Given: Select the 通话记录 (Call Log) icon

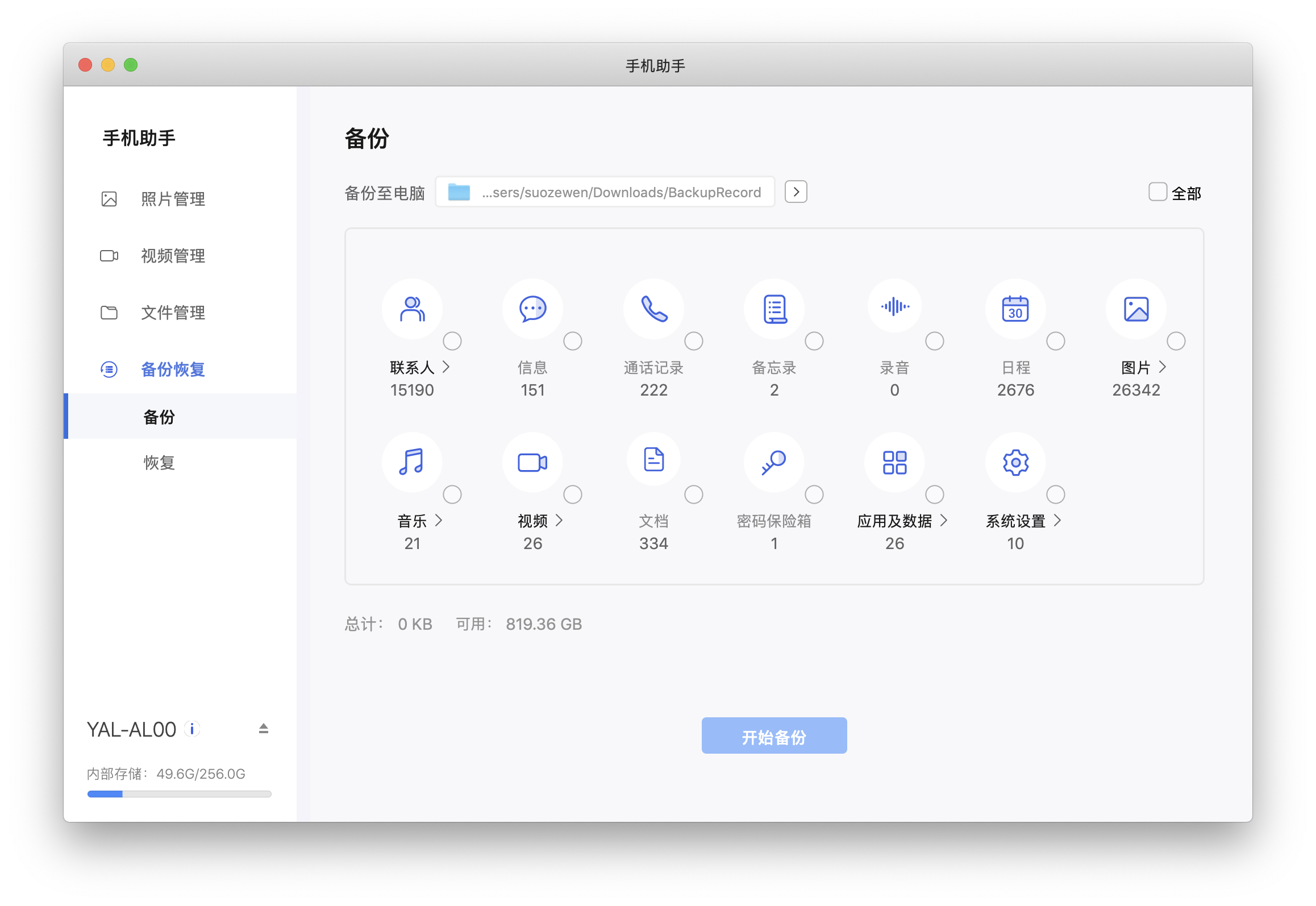Looking at the screenshot, I should coord(653,309).
